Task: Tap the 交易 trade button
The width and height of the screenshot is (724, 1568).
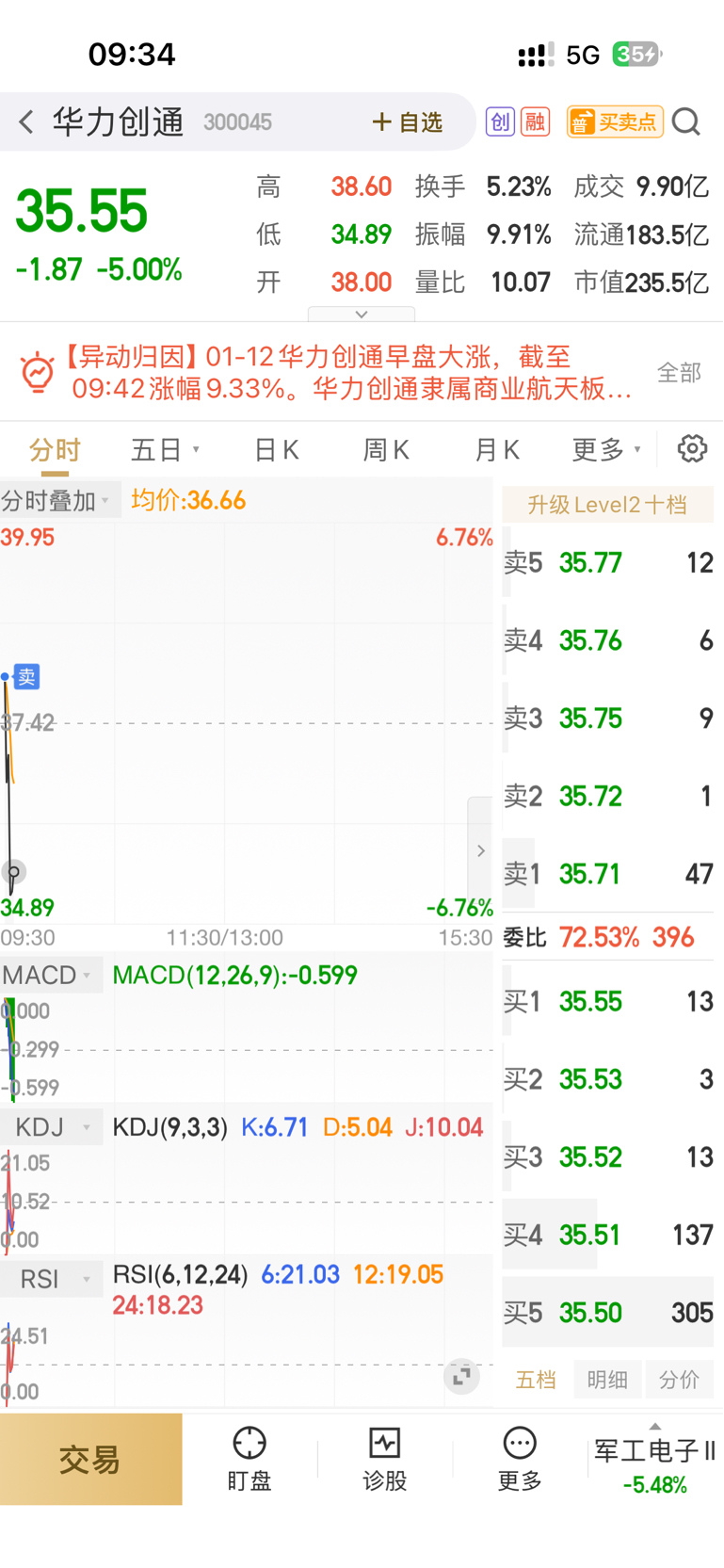Action: (x=90, y=1459)
